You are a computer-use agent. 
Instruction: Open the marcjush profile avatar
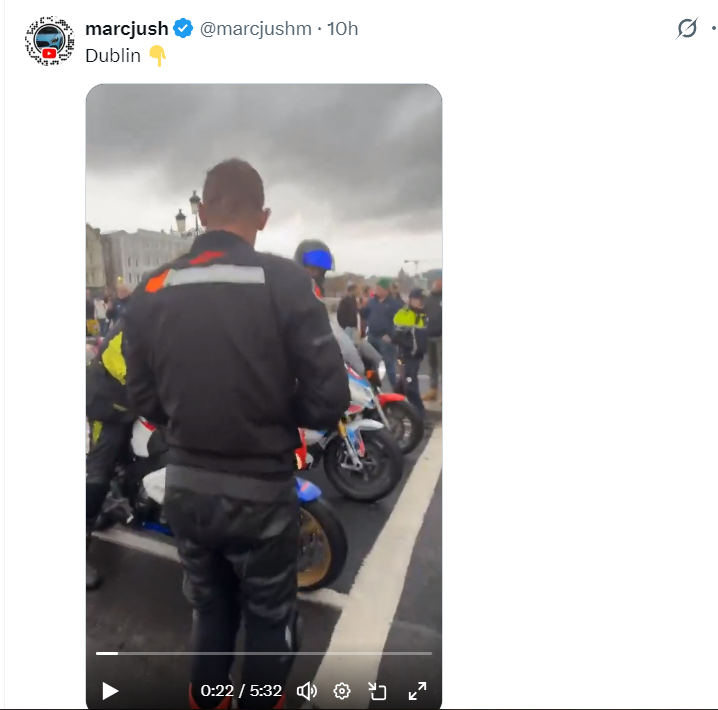pyautogui.click(x=49, y=41)
